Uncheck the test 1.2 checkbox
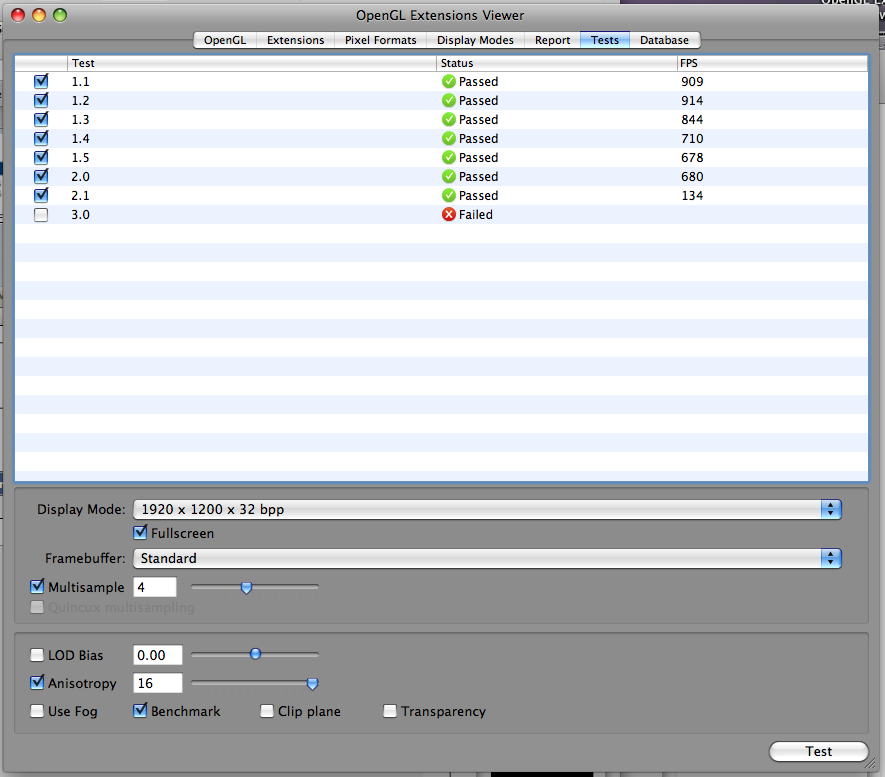Screen dimensions: 885x777 click(41, 100)
